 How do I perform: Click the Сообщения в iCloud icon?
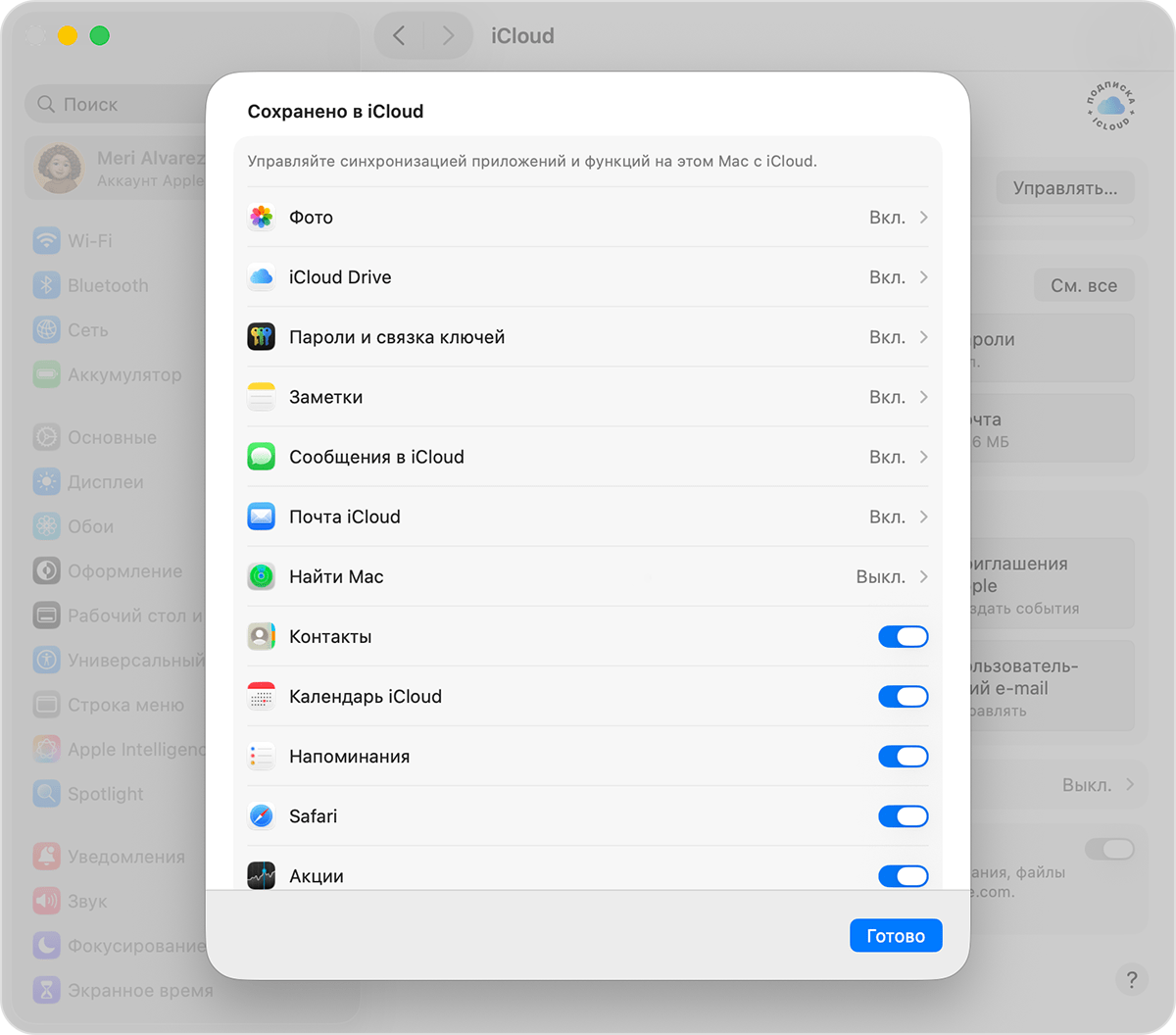tap(261, 457)
